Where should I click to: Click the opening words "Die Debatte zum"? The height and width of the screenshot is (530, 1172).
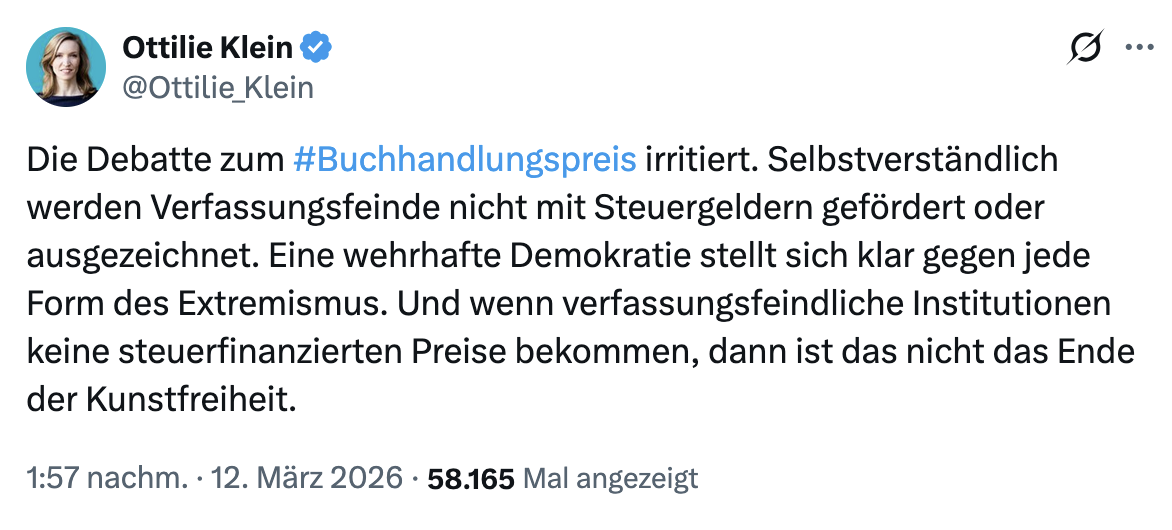[157, 159]
